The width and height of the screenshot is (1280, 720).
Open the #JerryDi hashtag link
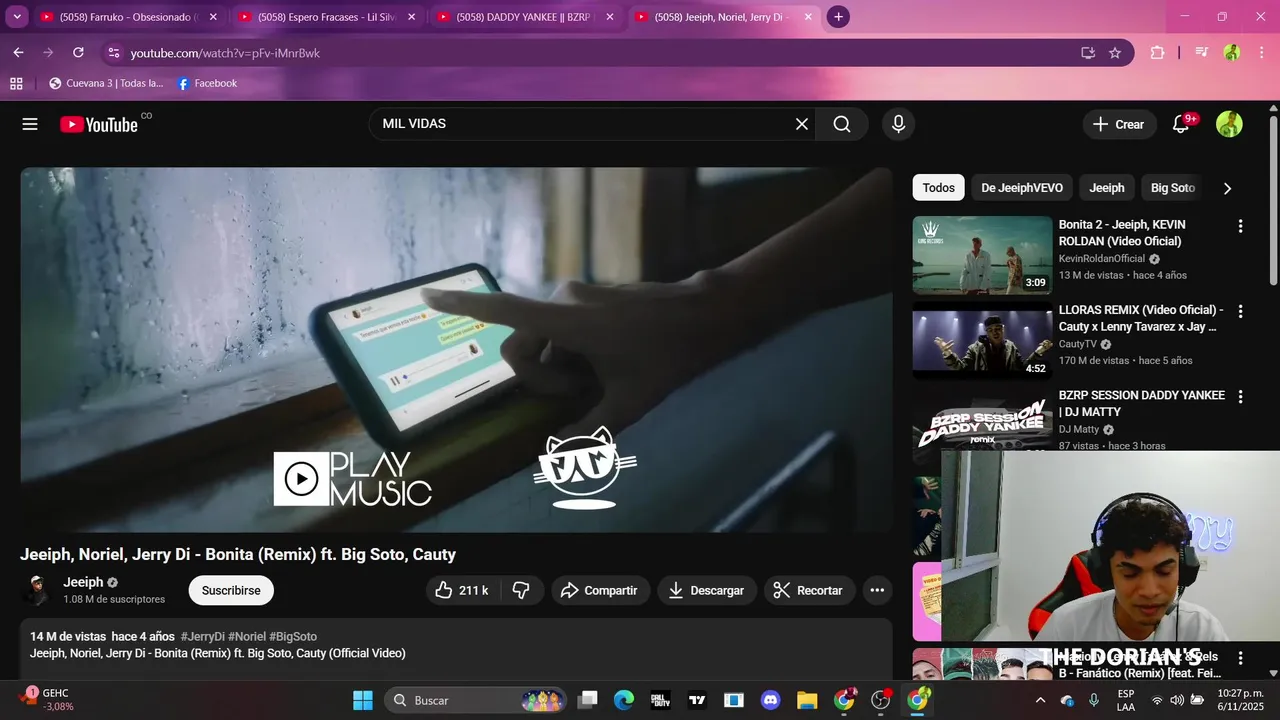pyautogui.click(x=203, y=636)
